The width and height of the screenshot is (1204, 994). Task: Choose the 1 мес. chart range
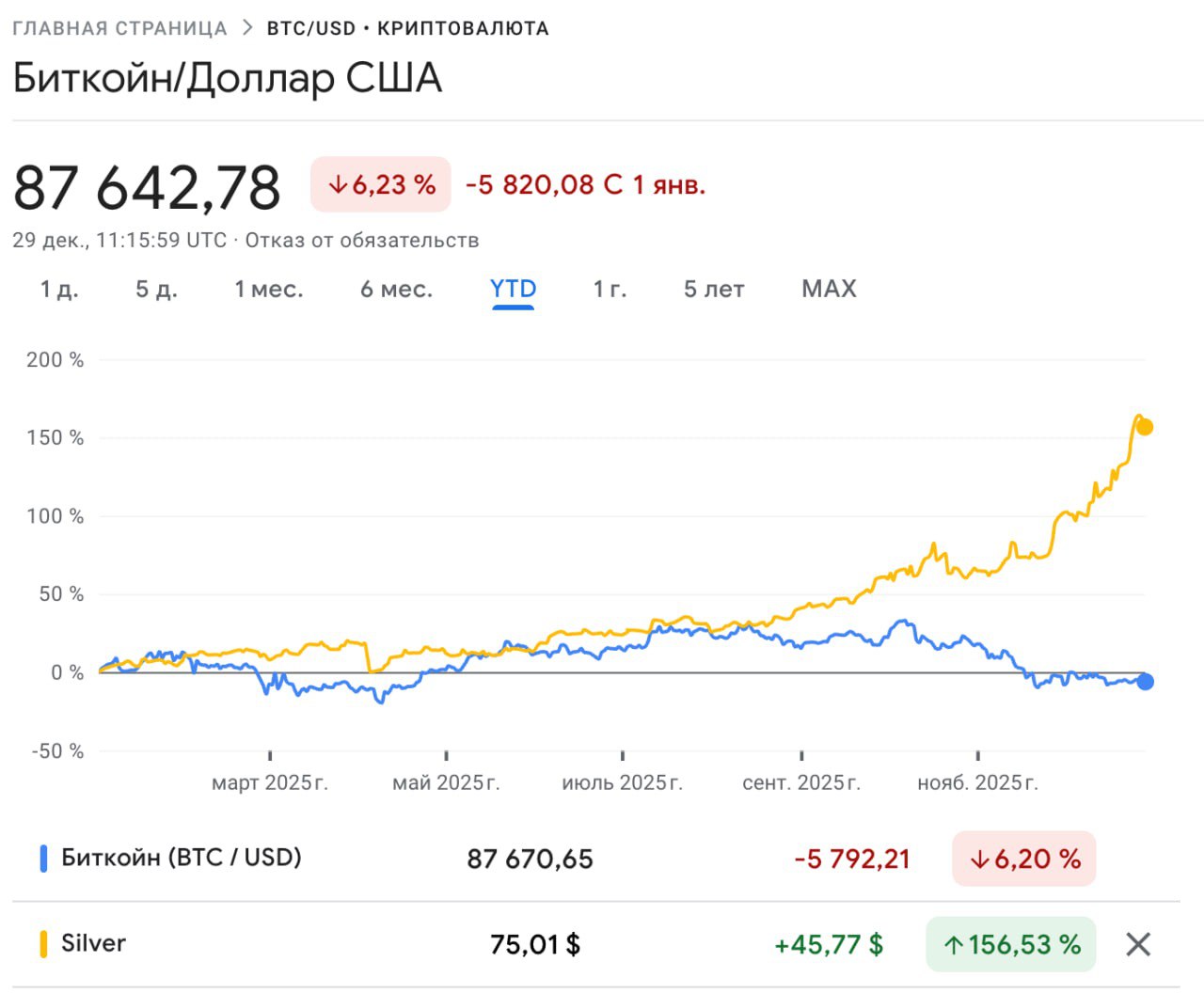click(x=269, y=290)
